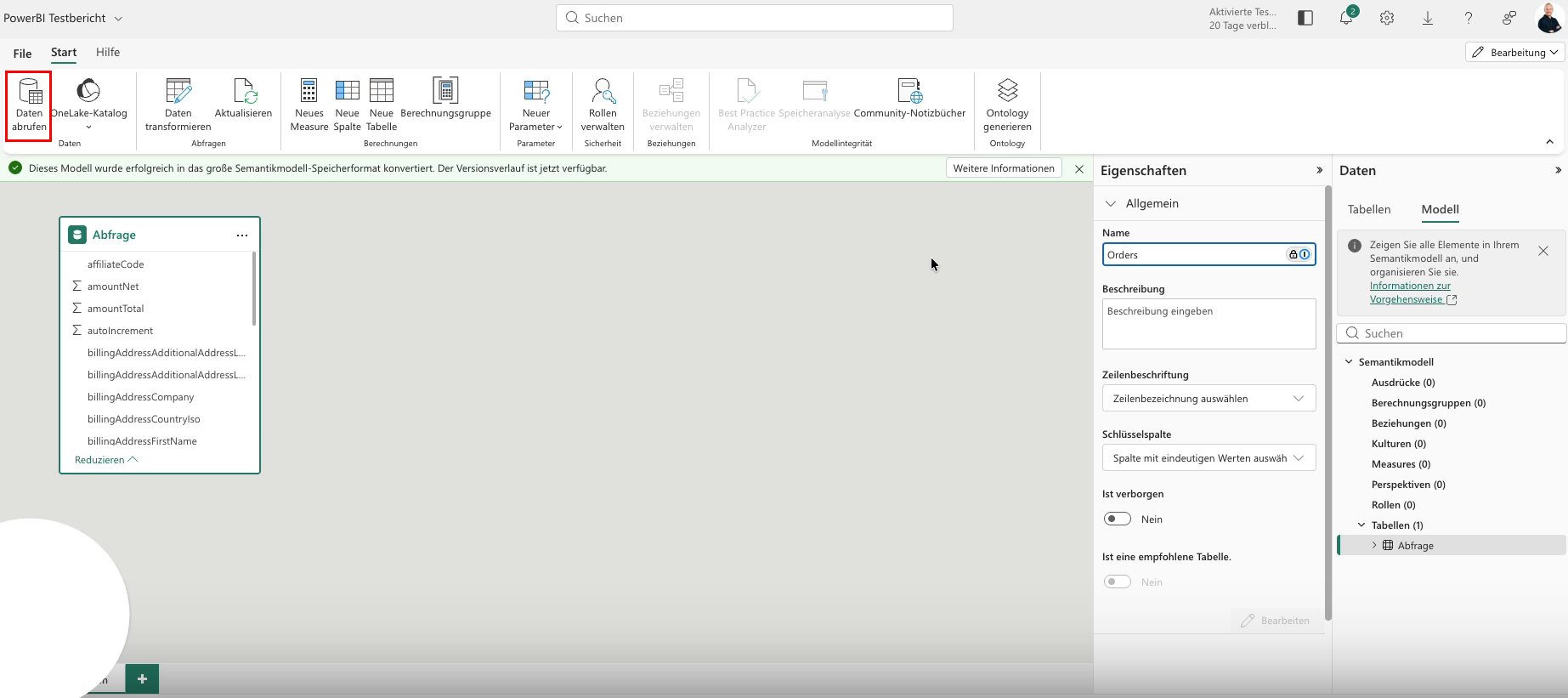This screenshot has height=698, width=1568.
Task: Open the notifications bell
Action: click(1346, 18)
